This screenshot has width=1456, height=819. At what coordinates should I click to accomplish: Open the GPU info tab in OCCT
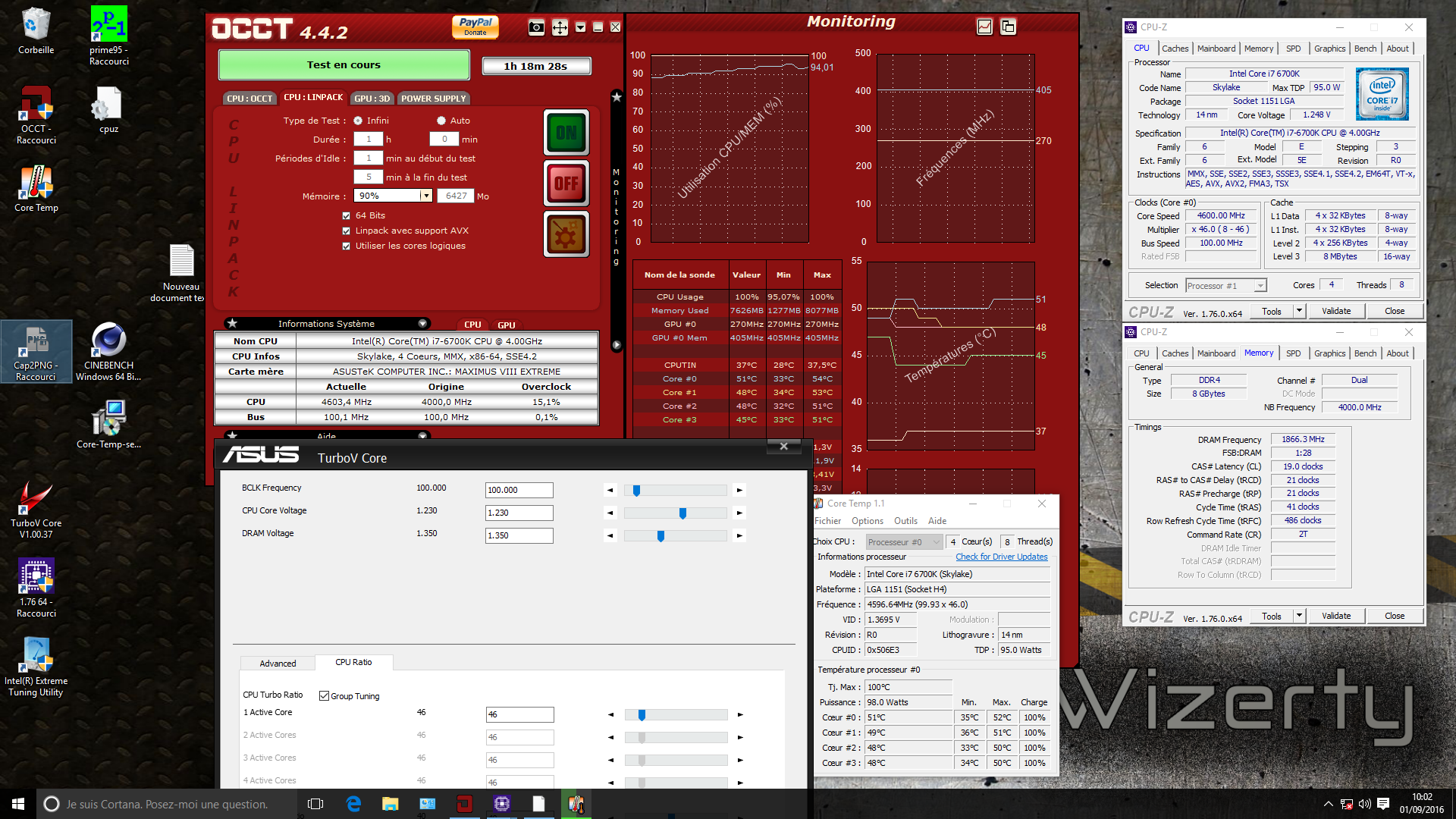click(x=507, y=325)
